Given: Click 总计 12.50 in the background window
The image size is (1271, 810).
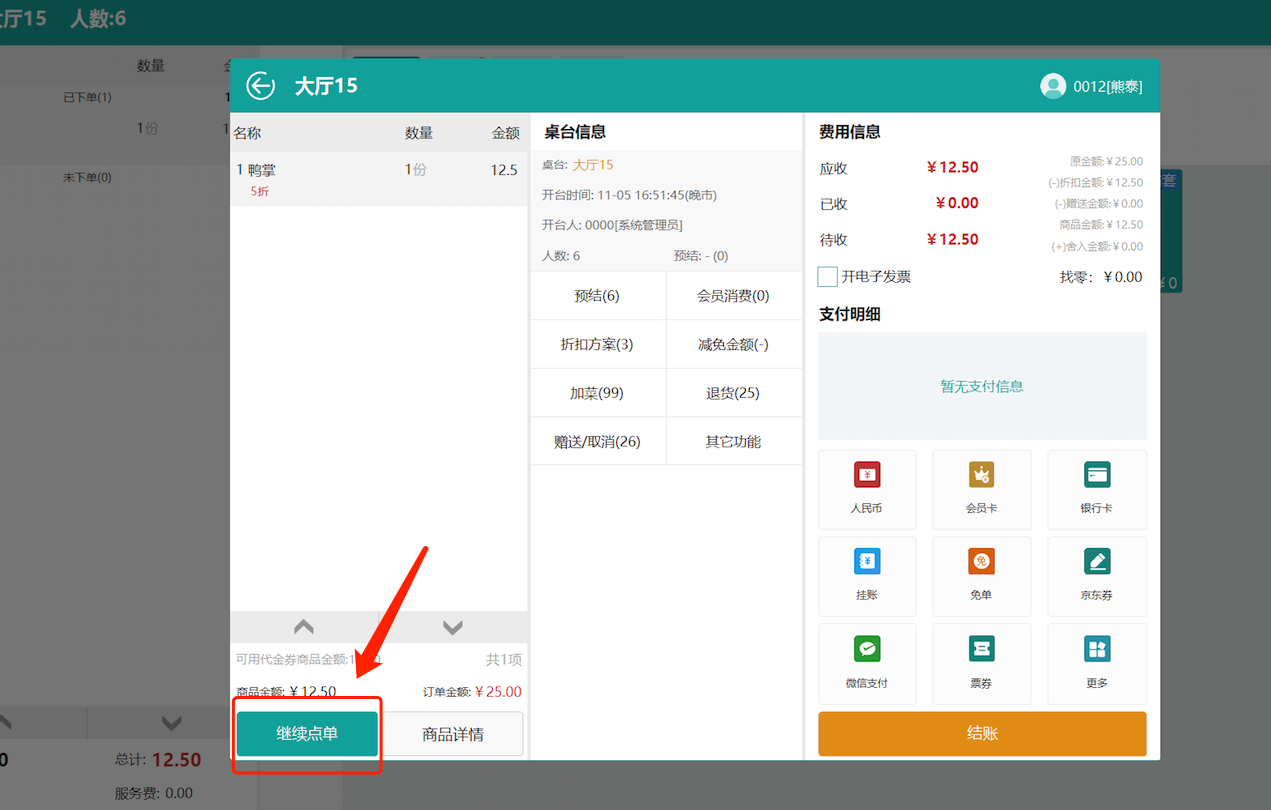Looking at the screenshot, I should [x=159, y=760].
